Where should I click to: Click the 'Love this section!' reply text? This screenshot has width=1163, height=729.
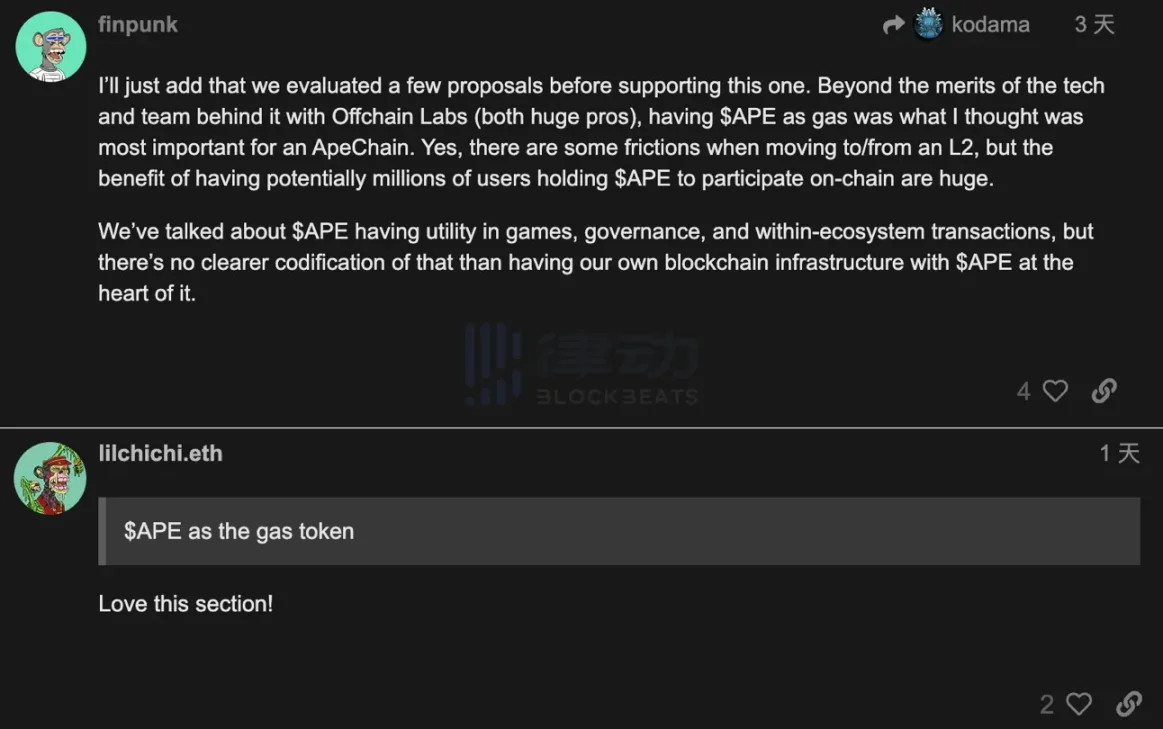(x=185, y=603)
